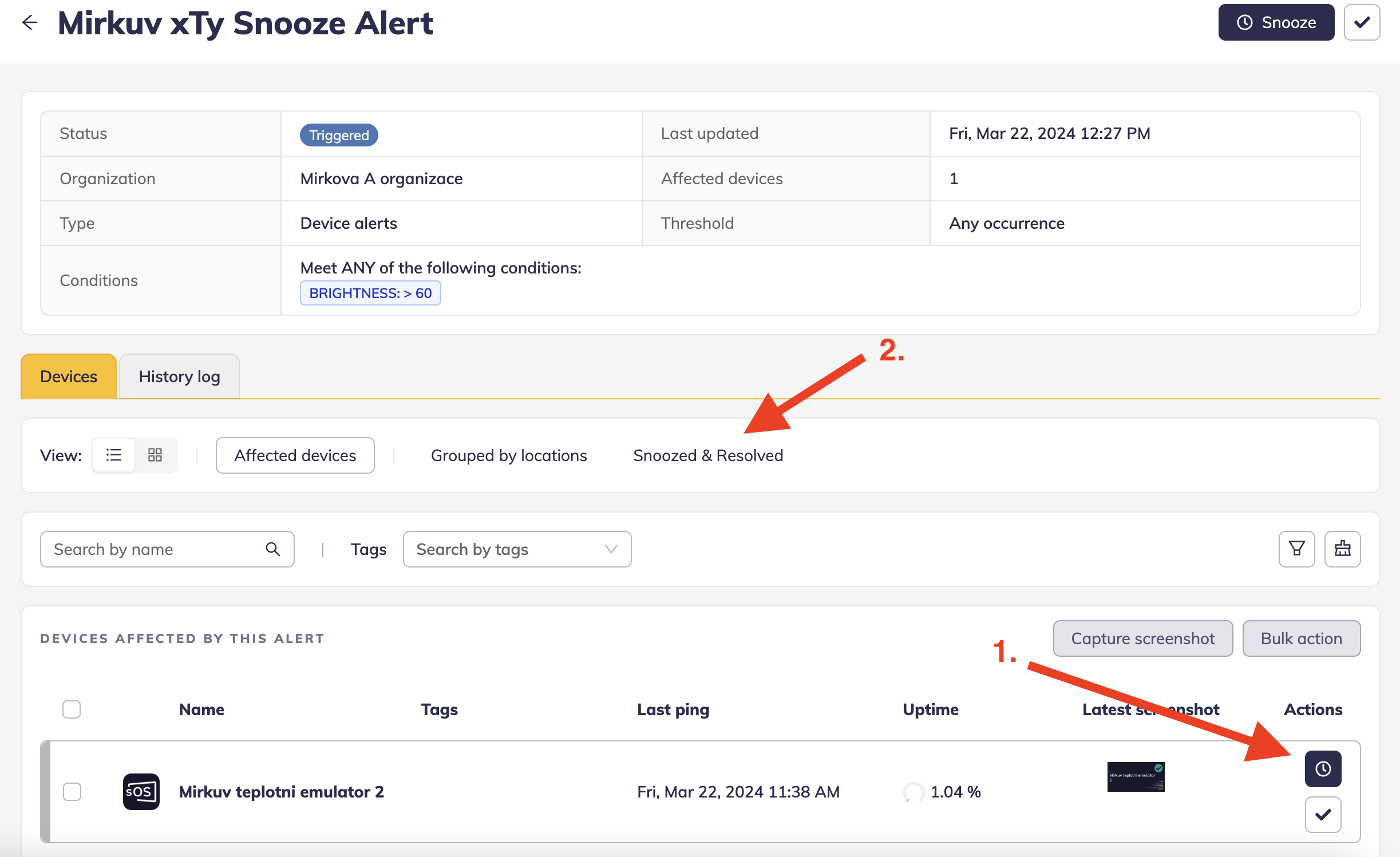Resolve device with the row checkmark icon
Screen dimensions: 1400x857
[1323, 815]
